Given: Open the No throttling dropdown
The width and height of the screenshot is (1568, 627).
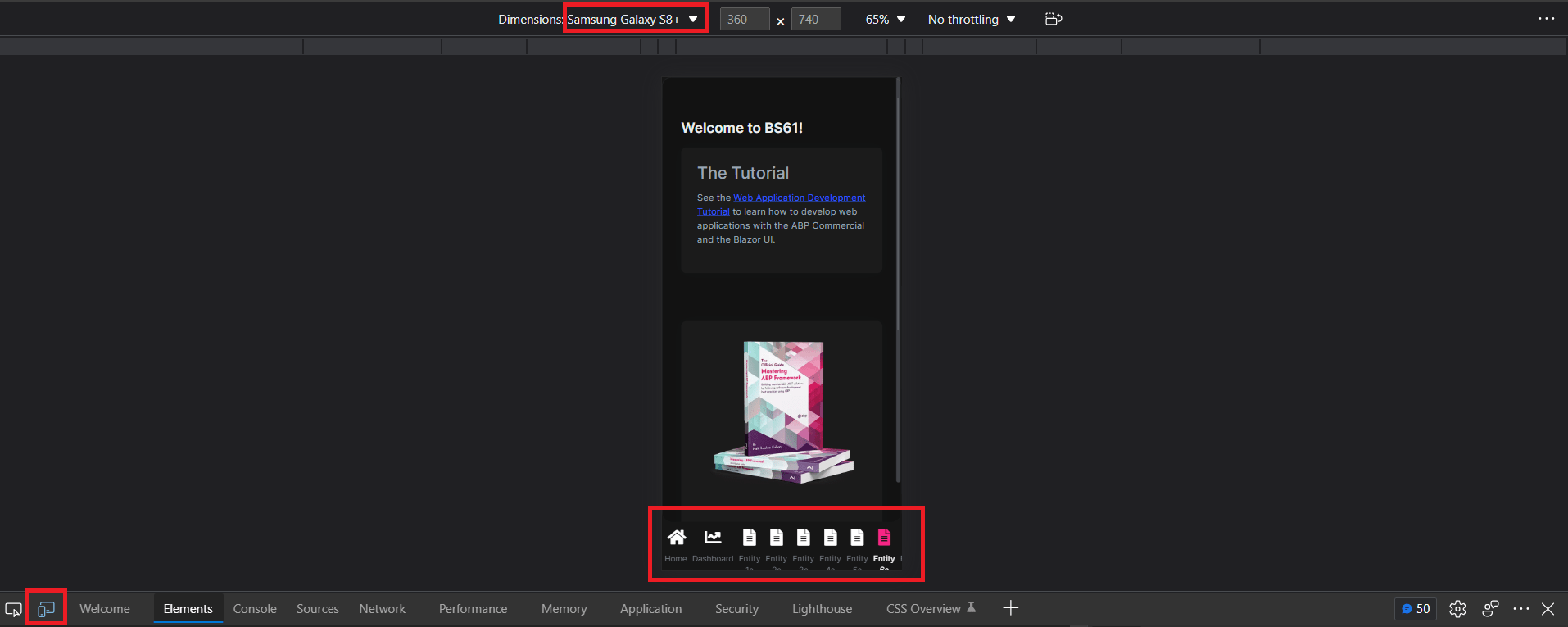Looking at the screenshot, I should [x=972, y=20].
